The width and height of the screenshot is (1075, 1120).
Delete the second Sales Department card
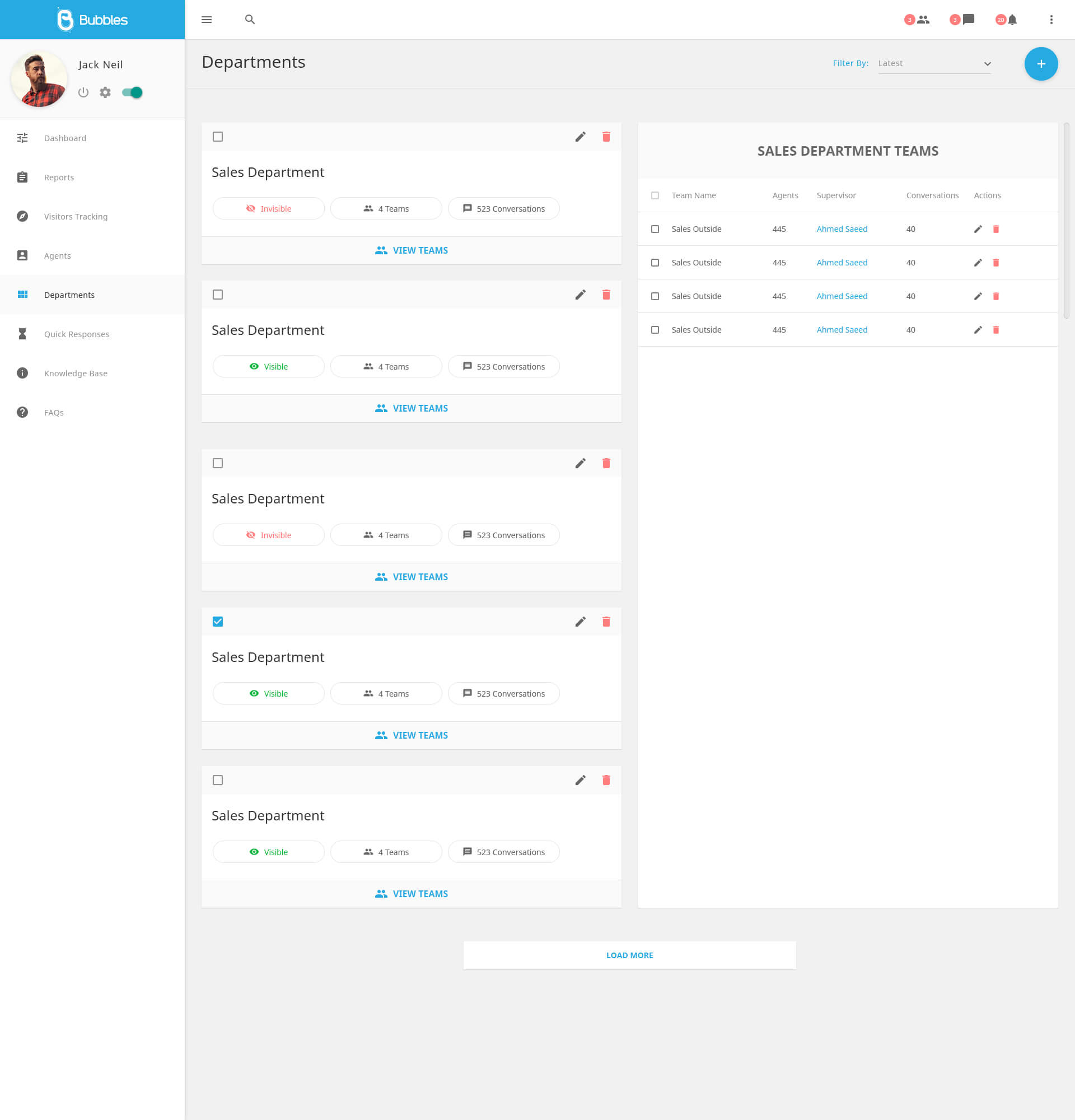(606, 295)
